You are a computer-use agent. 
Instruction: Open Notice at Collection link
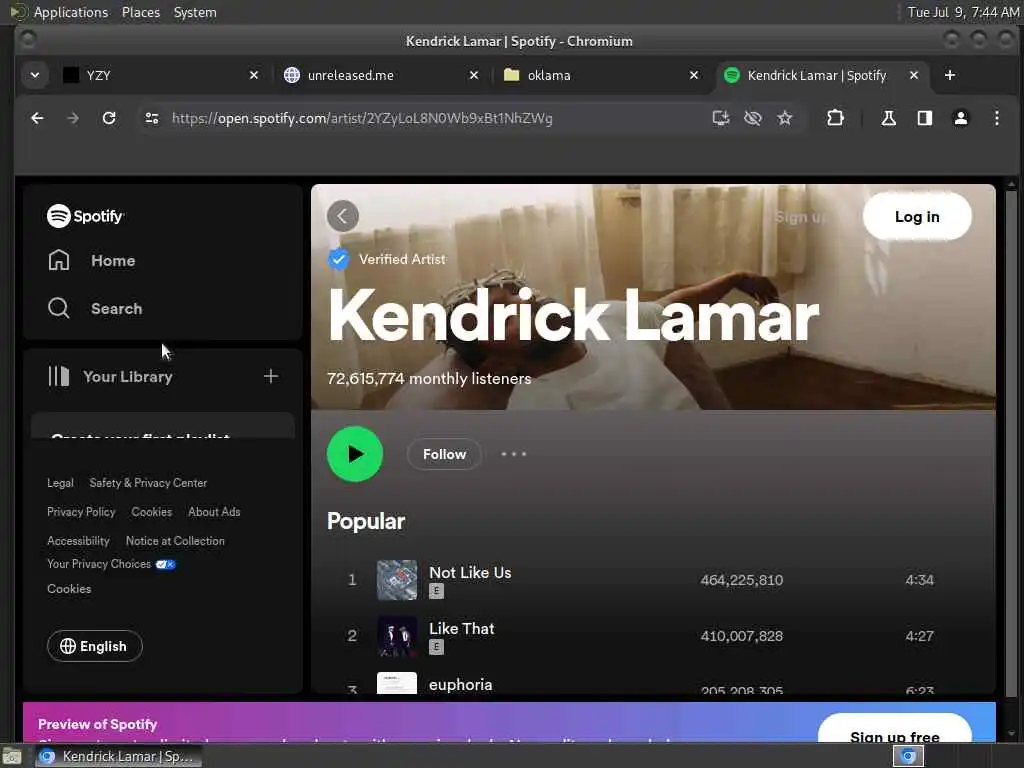[175, 541]
